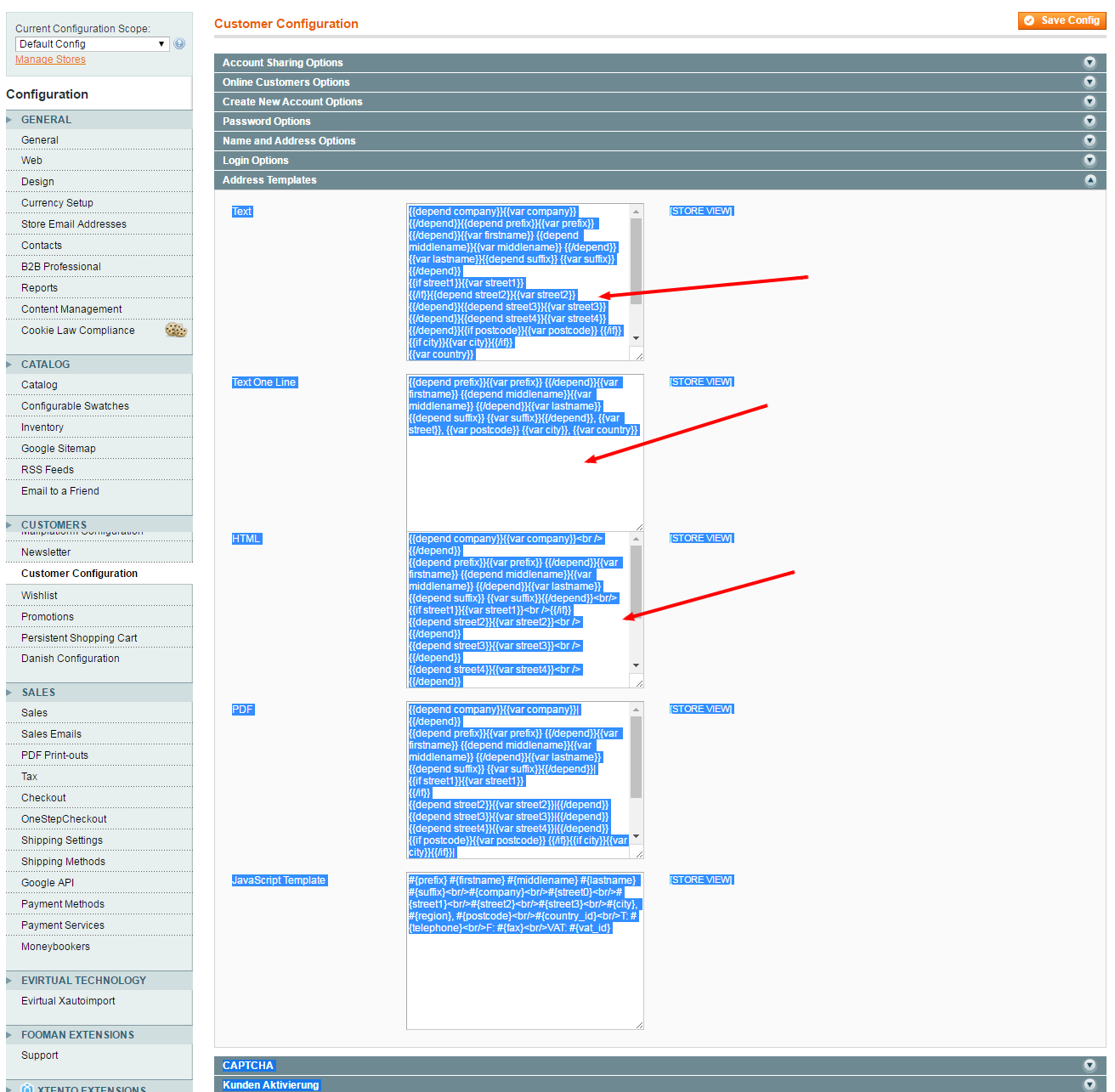Expand the Login Options chevron
Image resolution: width=1115 pixels, height=1092 pixels.
point(1091,160)
